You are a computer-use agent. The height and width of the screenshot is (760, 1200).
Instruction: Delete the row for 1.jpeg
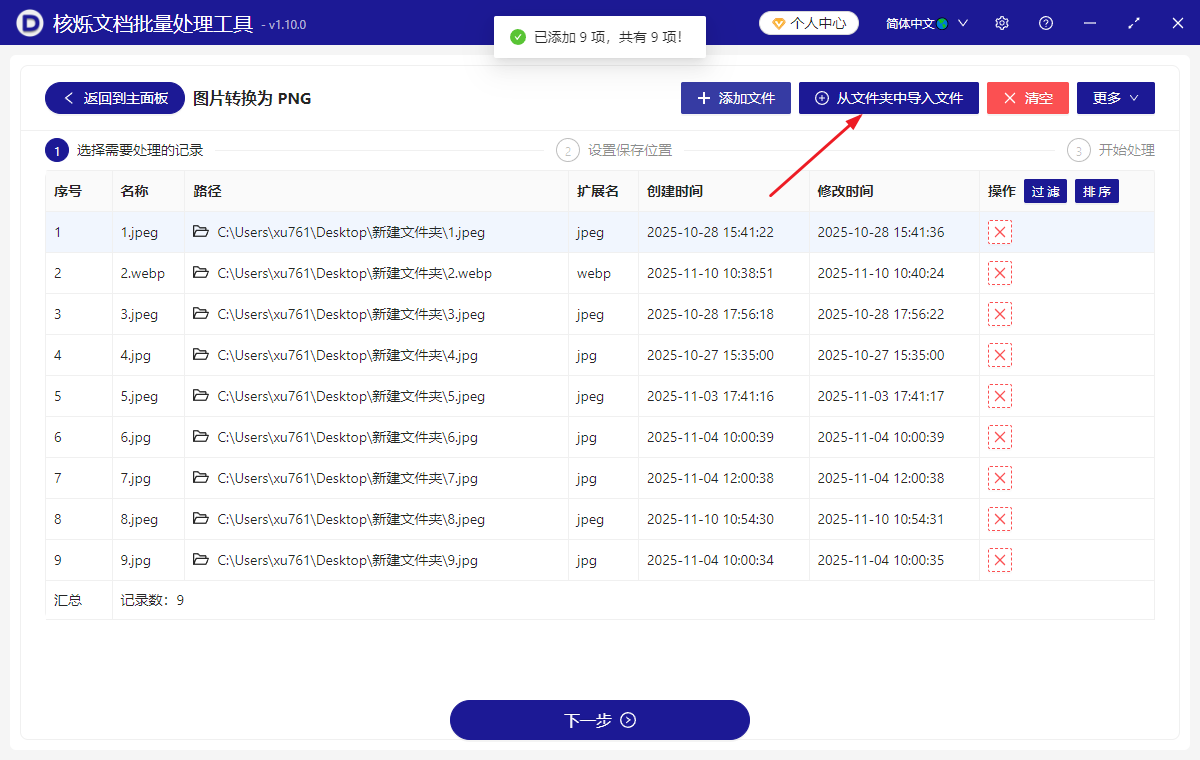click(x=999, y=231)
